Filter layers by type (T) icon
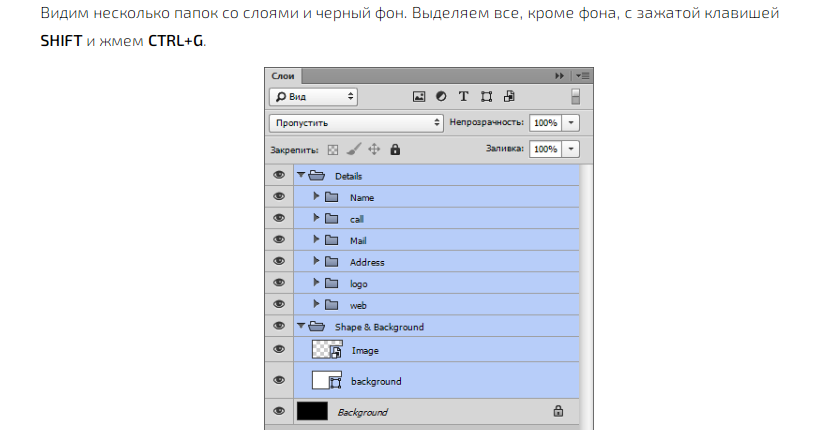The width and height of the screenshot is (830, 430). coord(463,97)
